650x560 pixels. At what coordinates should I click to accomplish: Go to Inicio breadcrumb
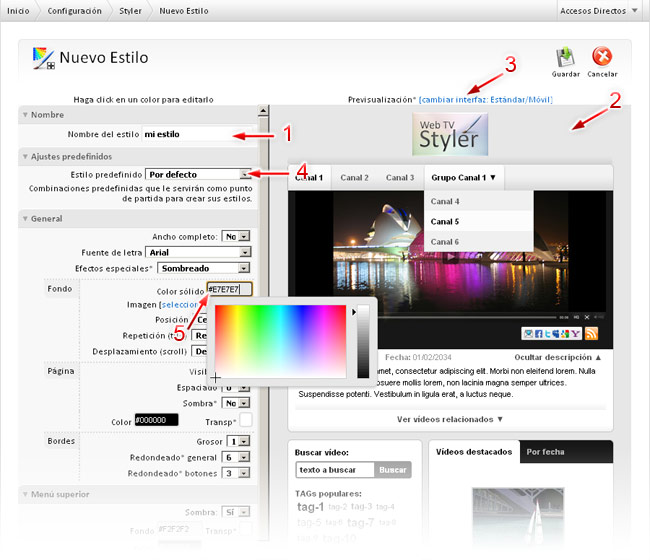[18, 11]
